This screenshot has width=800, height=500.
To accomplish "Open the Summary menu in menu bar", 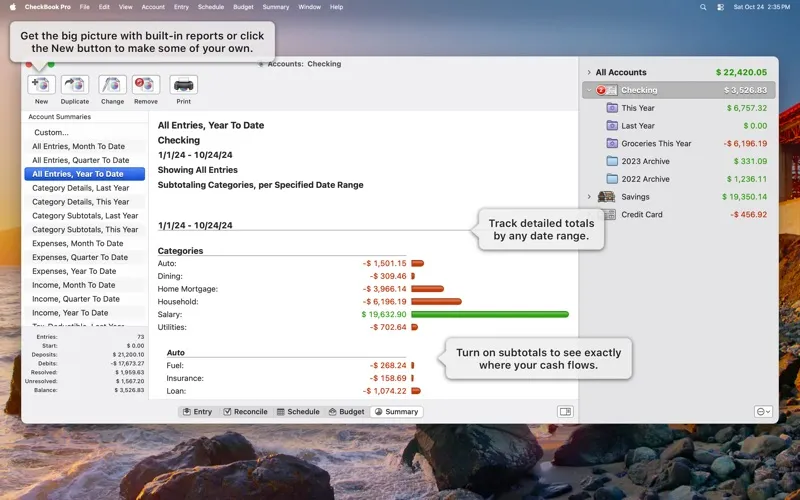I will tap(276, 7).
